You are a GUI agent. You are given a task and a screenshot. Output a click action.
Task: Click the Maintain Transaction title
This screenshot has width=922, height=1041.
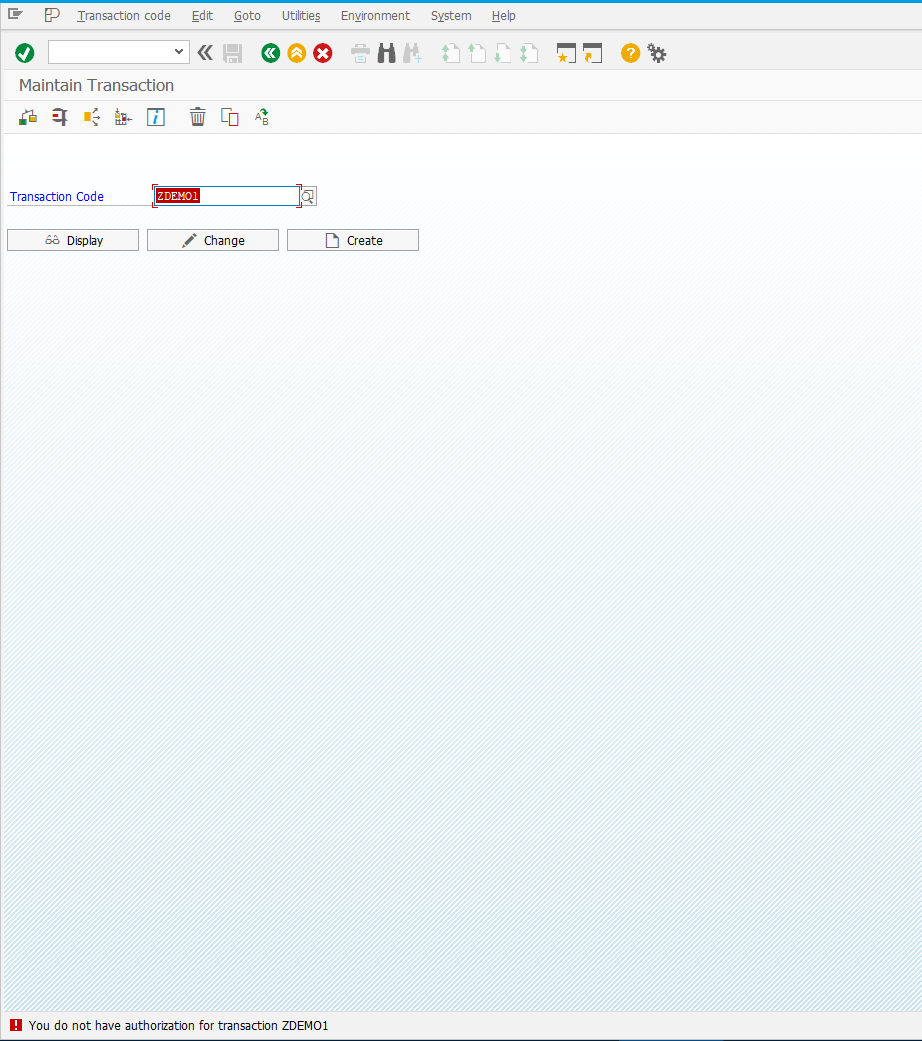point(96,85)
